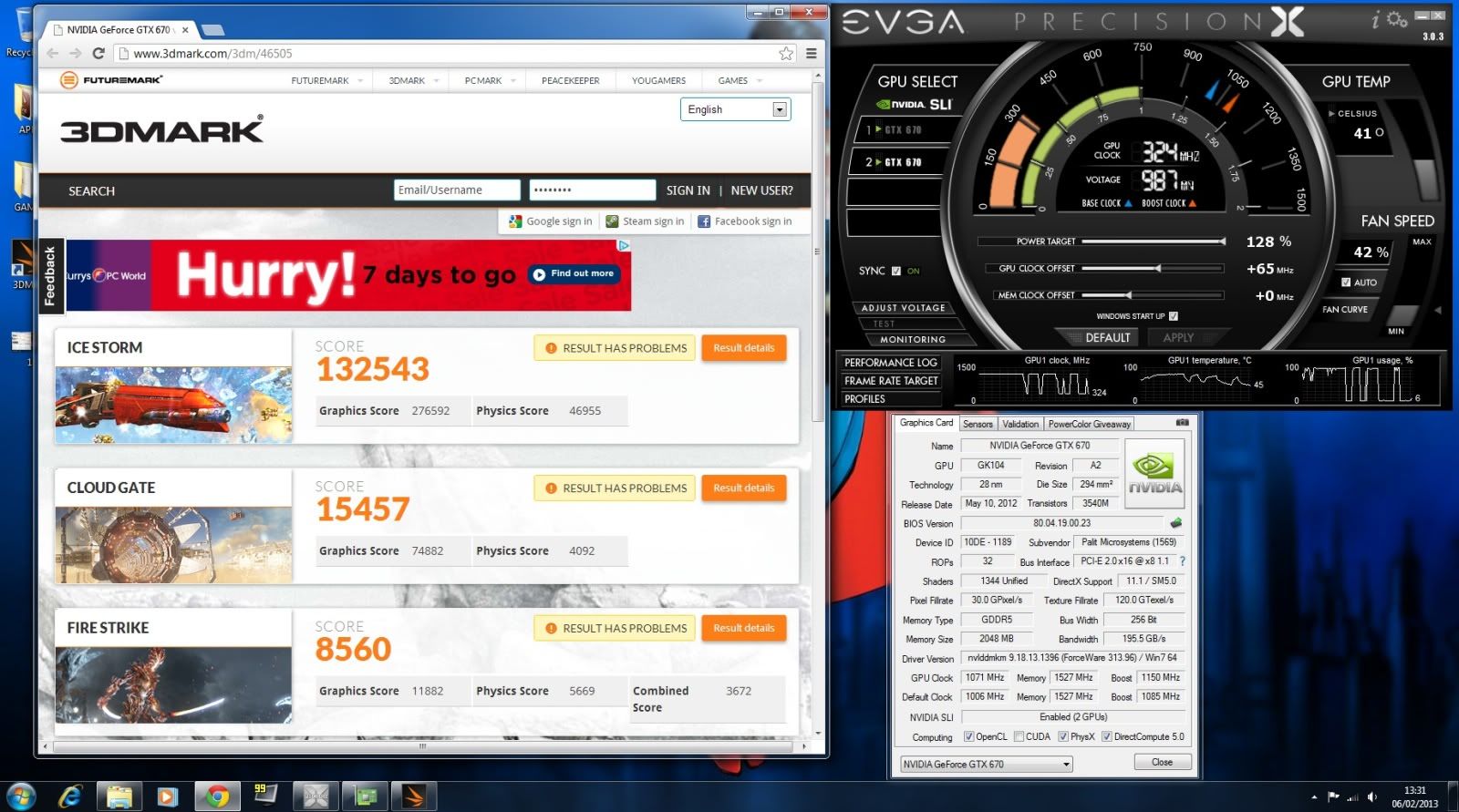Toggle the fan AUTO checkbox
This screenshot has width=1459, height=812.
[x=1346, y=283]
